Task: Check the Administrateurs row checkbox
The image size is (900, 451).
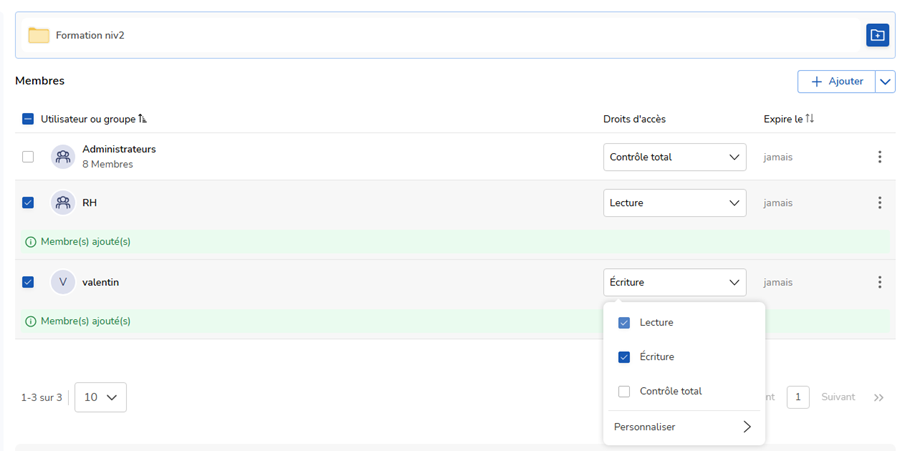Action: tap(28, 157)
